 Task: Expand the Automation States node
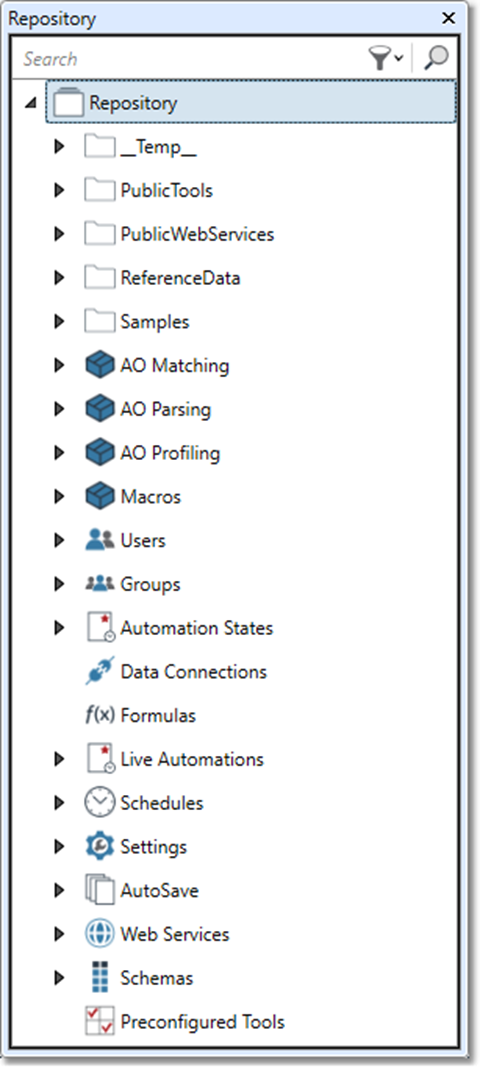pyautogui.click(x=59, y=627)
